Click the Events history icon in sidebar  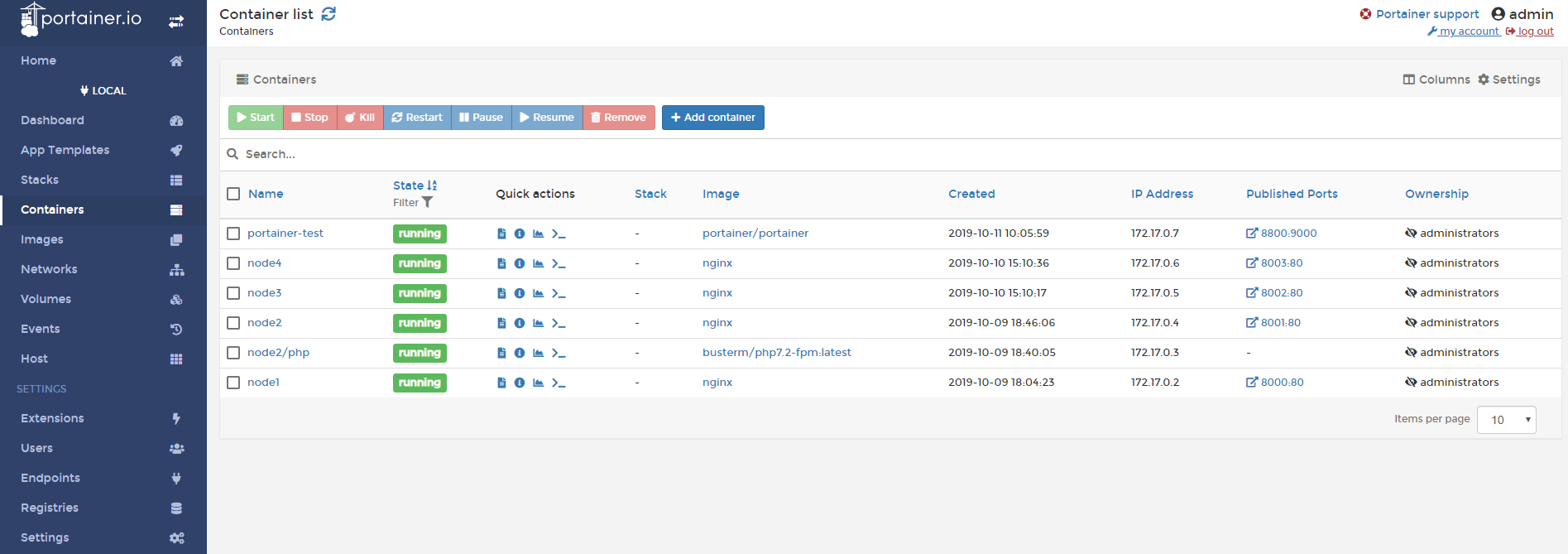[x=176, y=329]
